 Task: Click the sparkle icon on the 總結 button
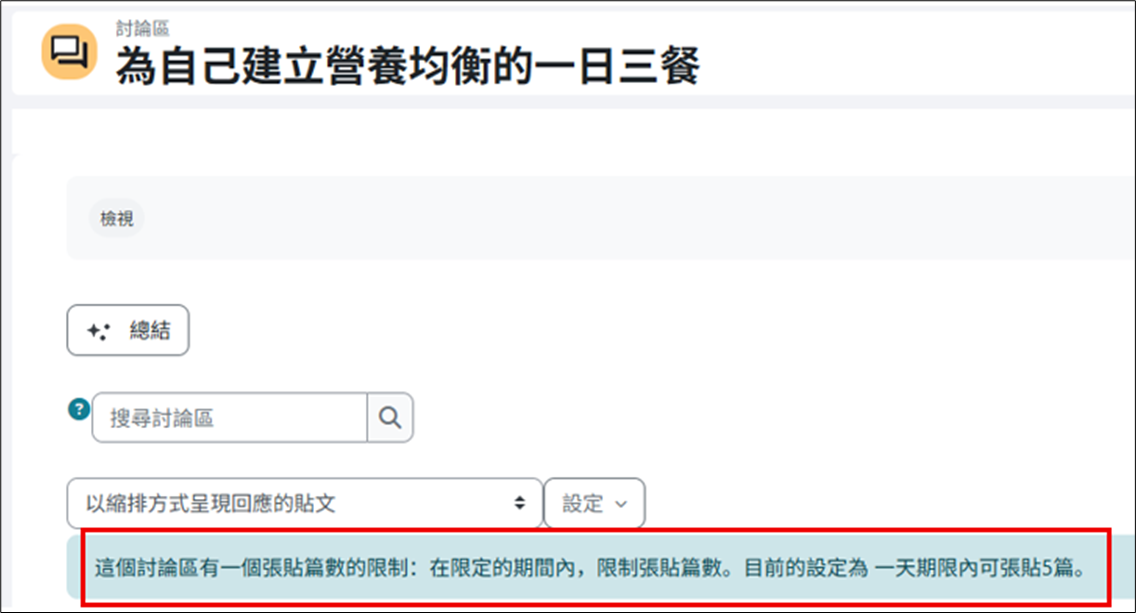pos(98,332)
